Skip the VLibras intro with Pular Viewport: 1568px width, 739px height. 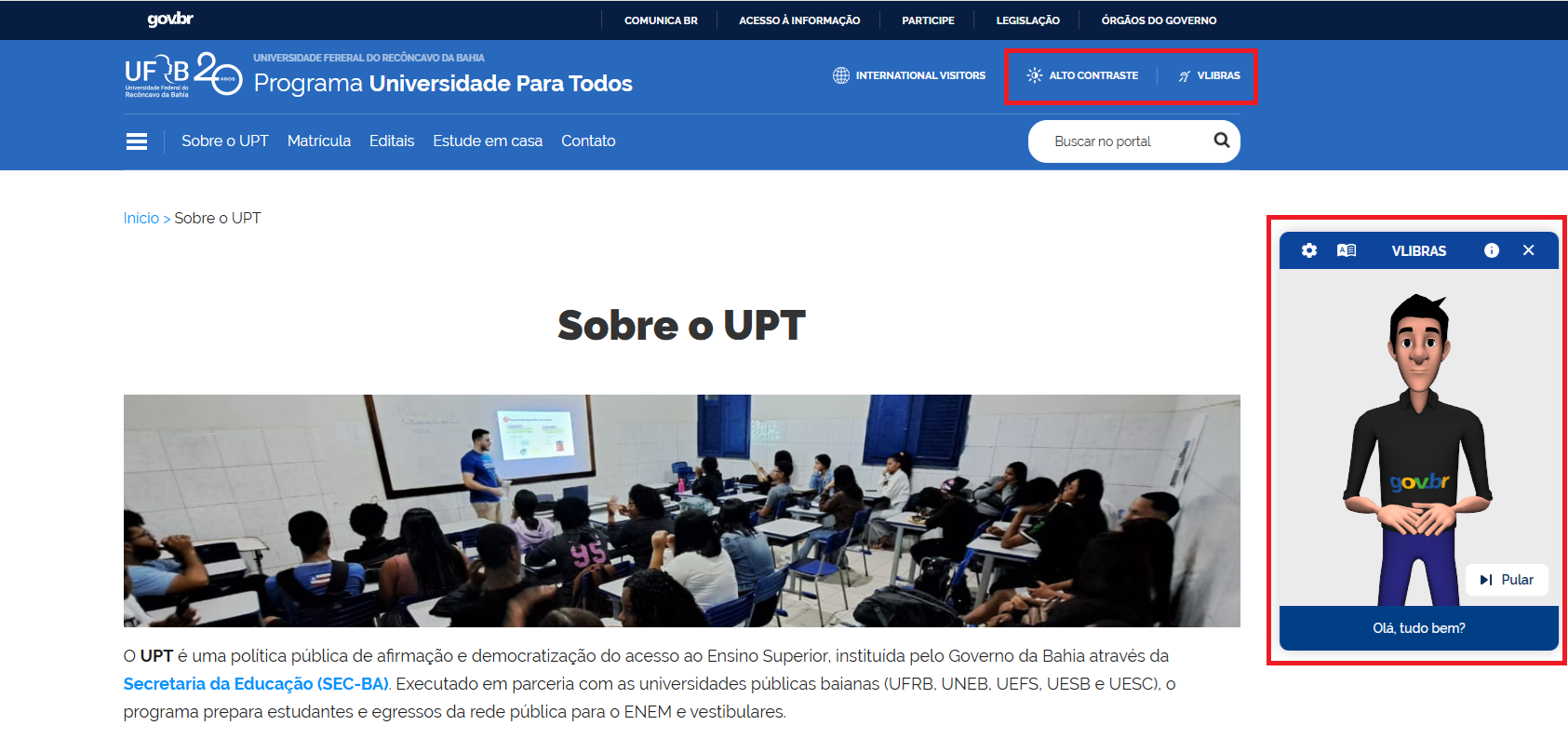pyautogui.click(x=1507, y=580)
